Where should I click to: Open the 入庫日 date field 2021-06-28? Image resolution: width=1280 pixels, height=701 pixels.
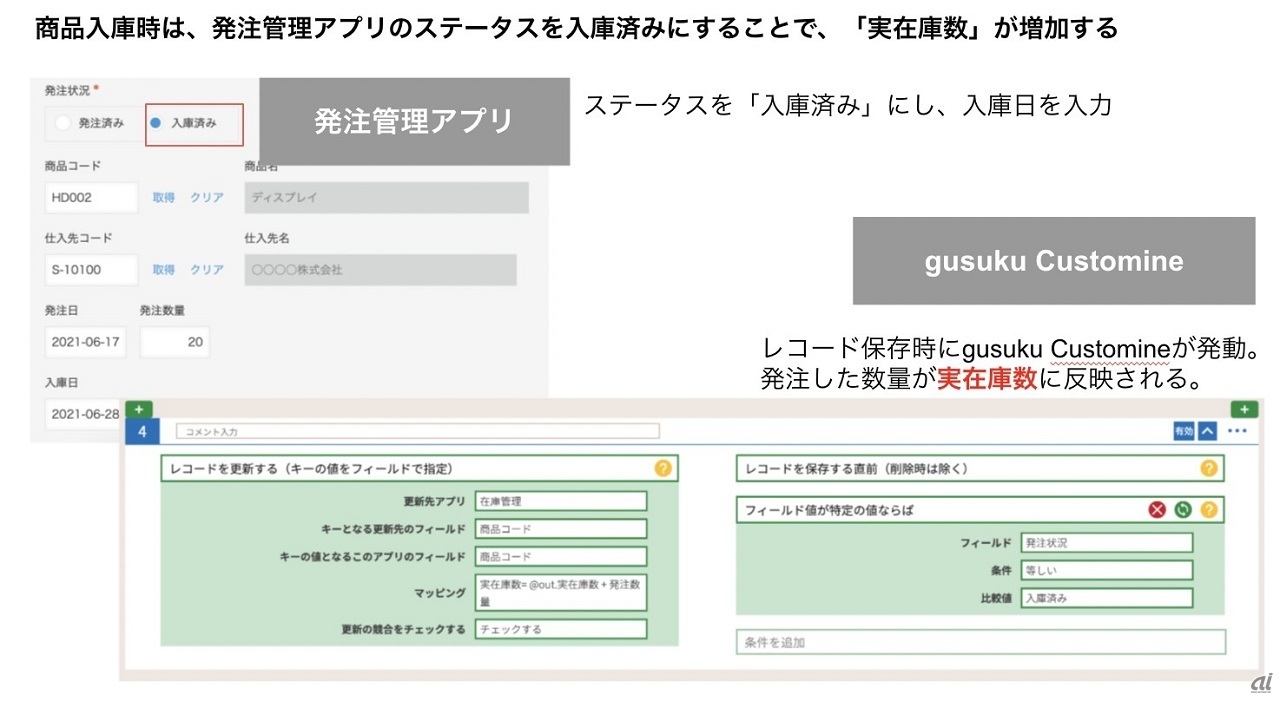[x=85, y=414]
